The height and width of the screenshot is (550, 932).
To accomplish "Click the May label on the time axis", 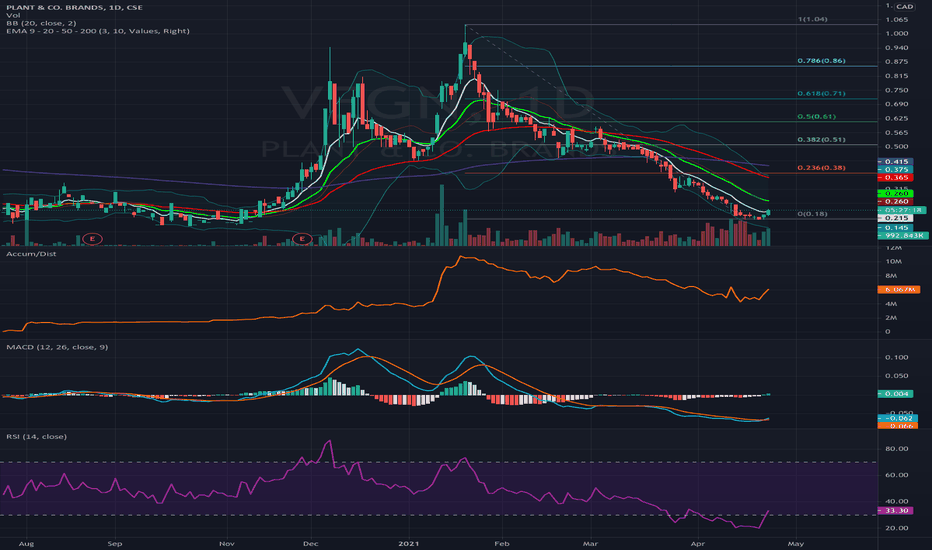I will (795, 543).
